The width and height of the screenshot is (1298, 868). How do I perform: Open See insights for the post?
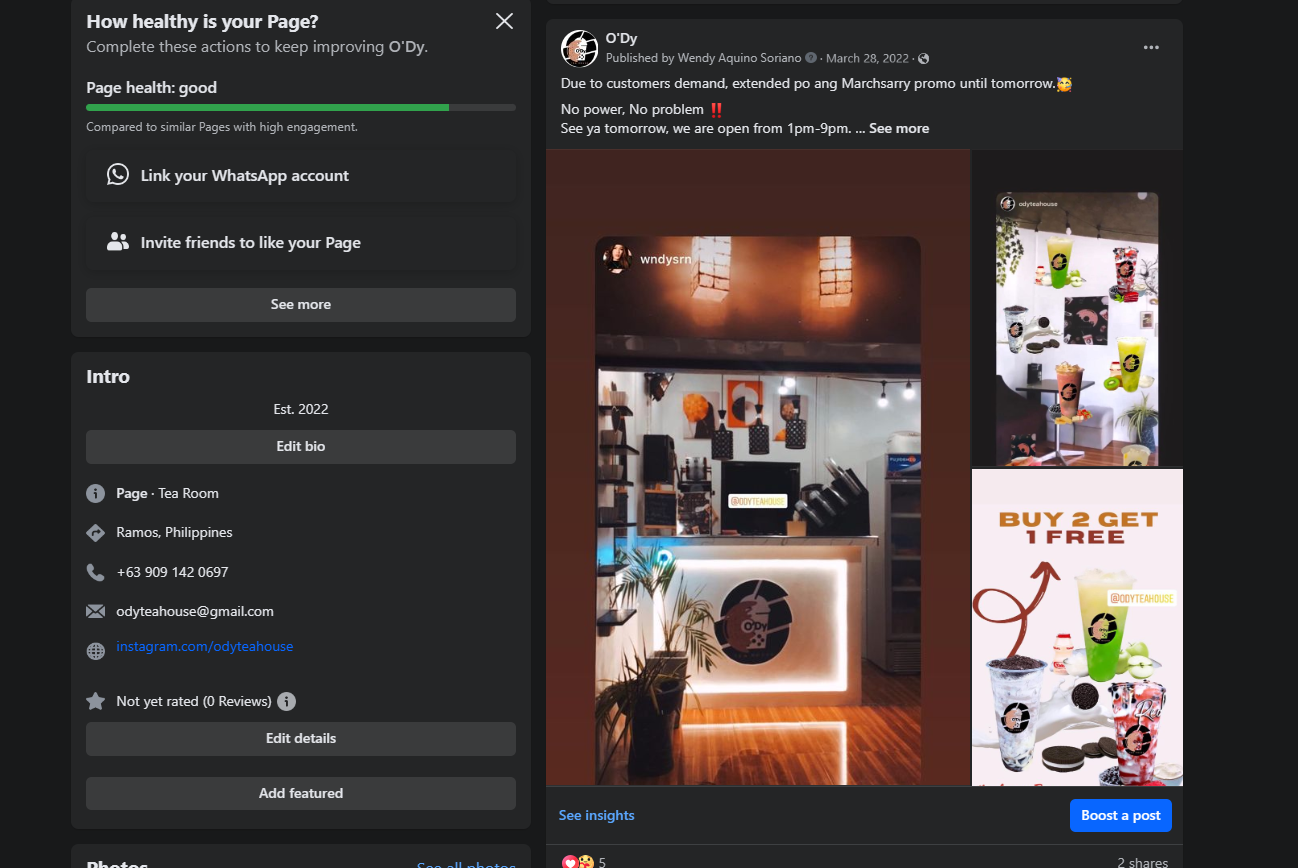(596, 815)
